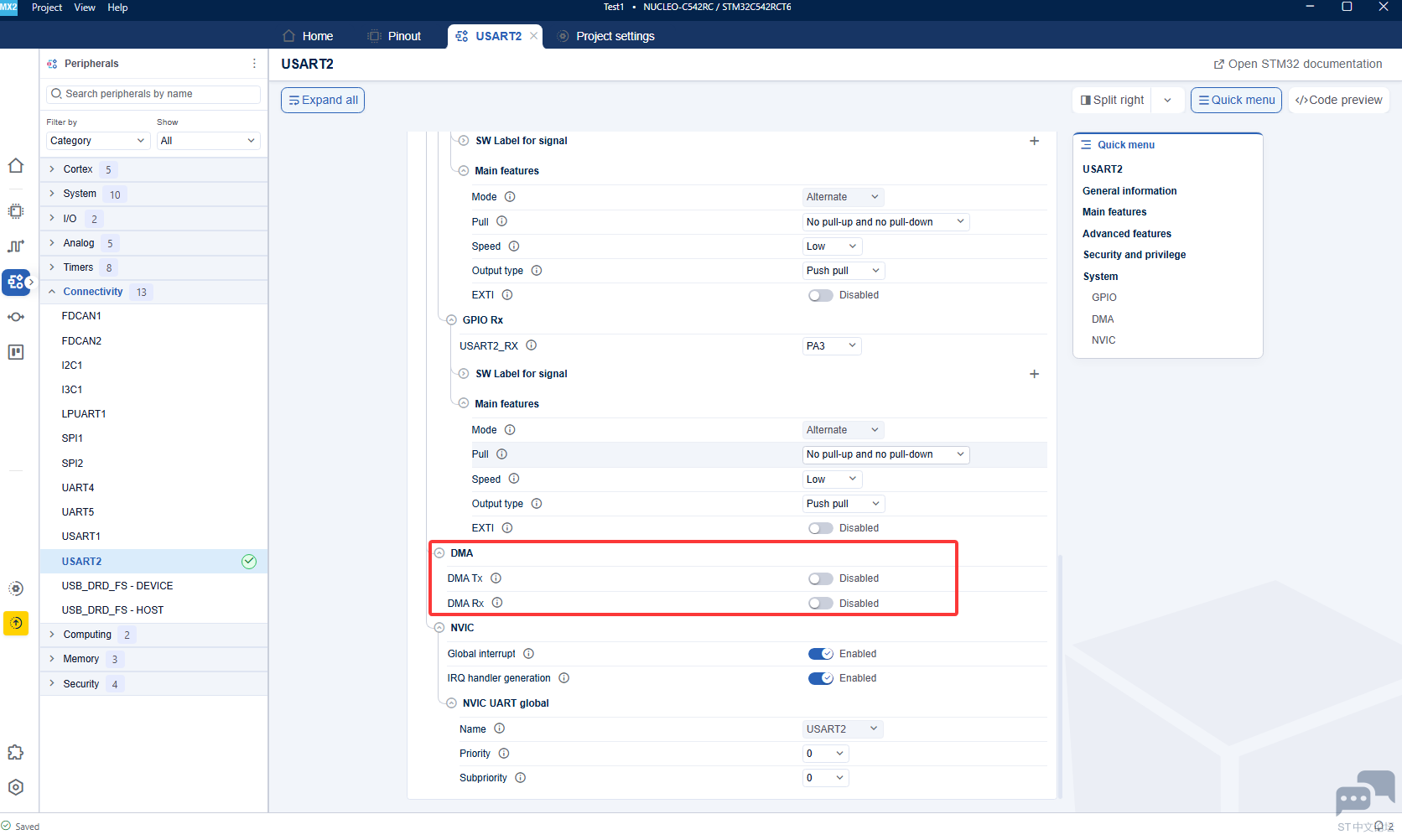1402x840 pixels.
Task: Open STM32 documentation link
Action: (1298, 64)
